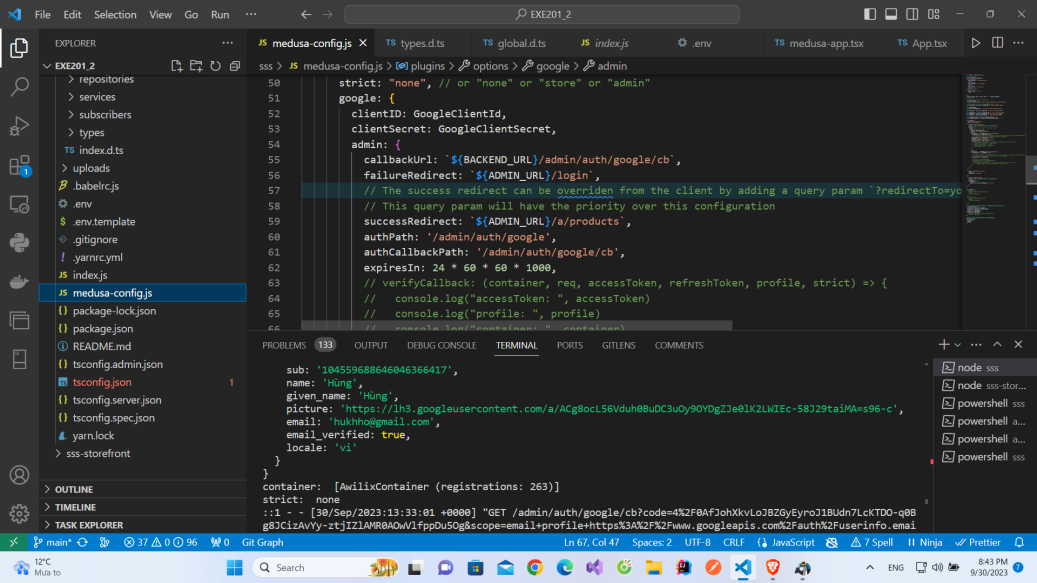The height and width of the screenshot is (583, 1037).
Task: Open the Run and Debug view
Action: click(19, 125)
